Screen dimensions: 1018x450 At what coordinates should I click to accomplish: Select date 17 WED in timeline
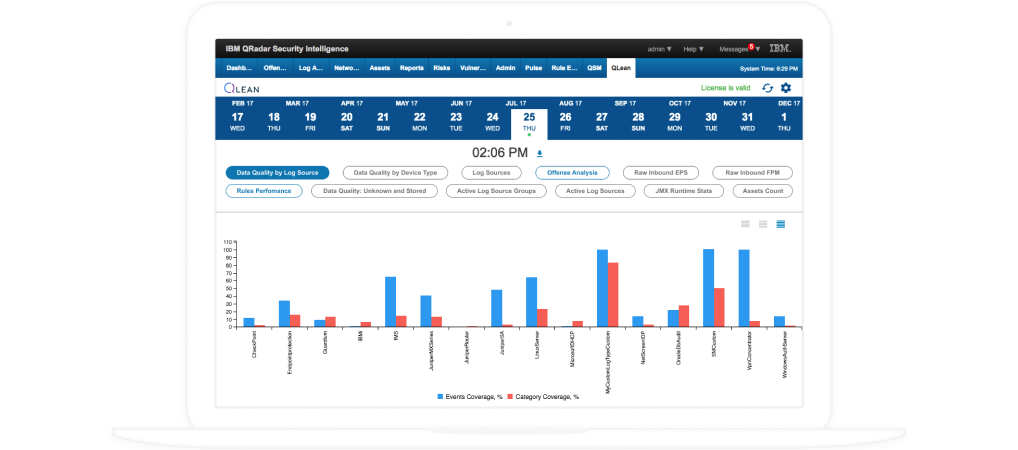[x=237, y=121]
